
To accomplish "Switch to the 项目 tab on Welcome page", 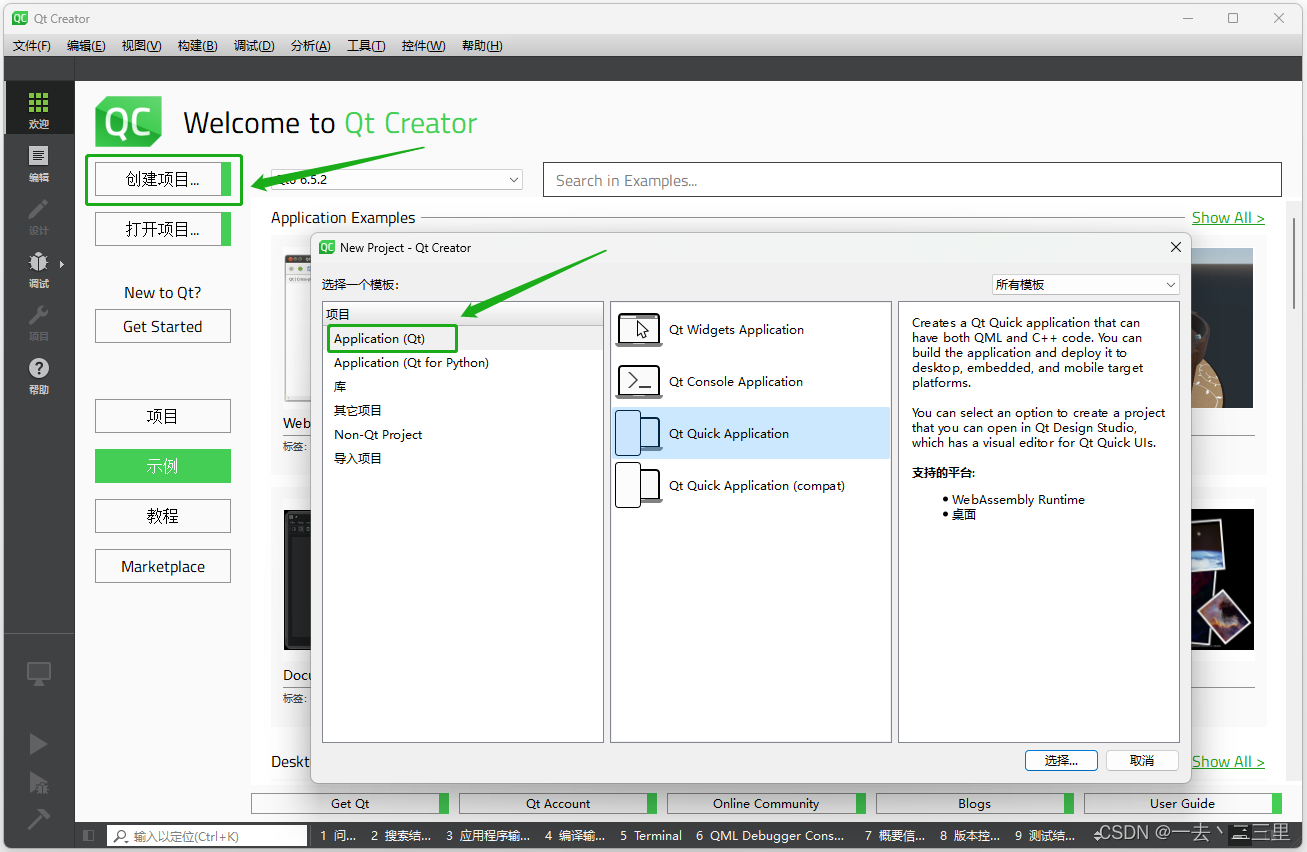I will (x=163, y=416).
